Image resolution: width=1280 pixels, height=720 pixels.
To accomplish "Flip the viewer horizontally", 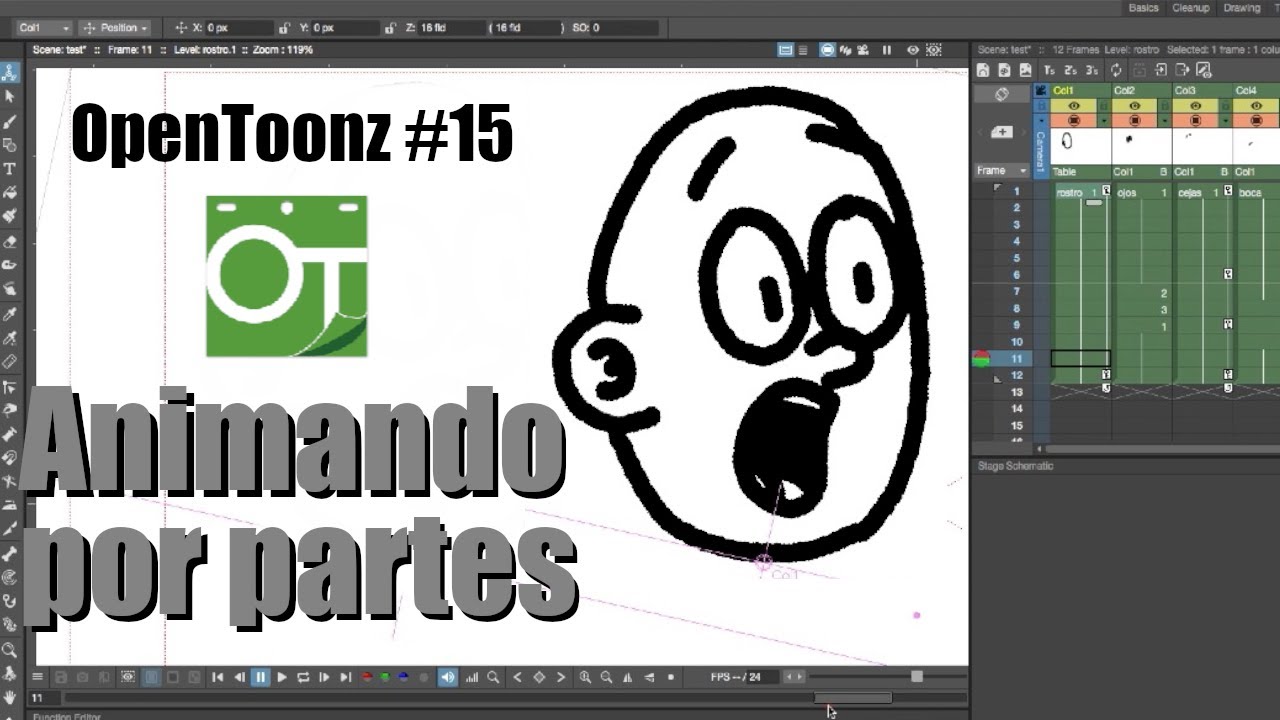I will 628,677.
